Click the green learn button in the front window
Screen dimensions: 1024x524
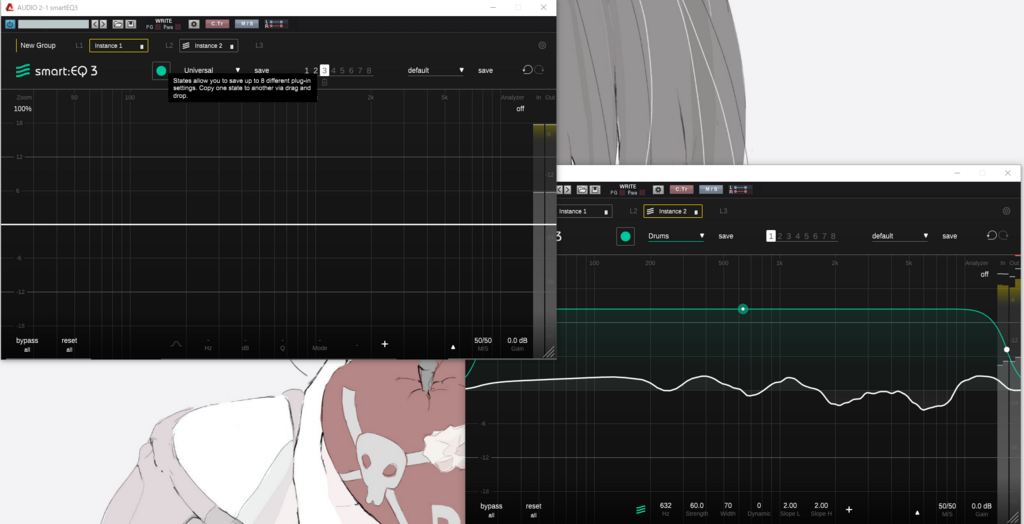161,71
